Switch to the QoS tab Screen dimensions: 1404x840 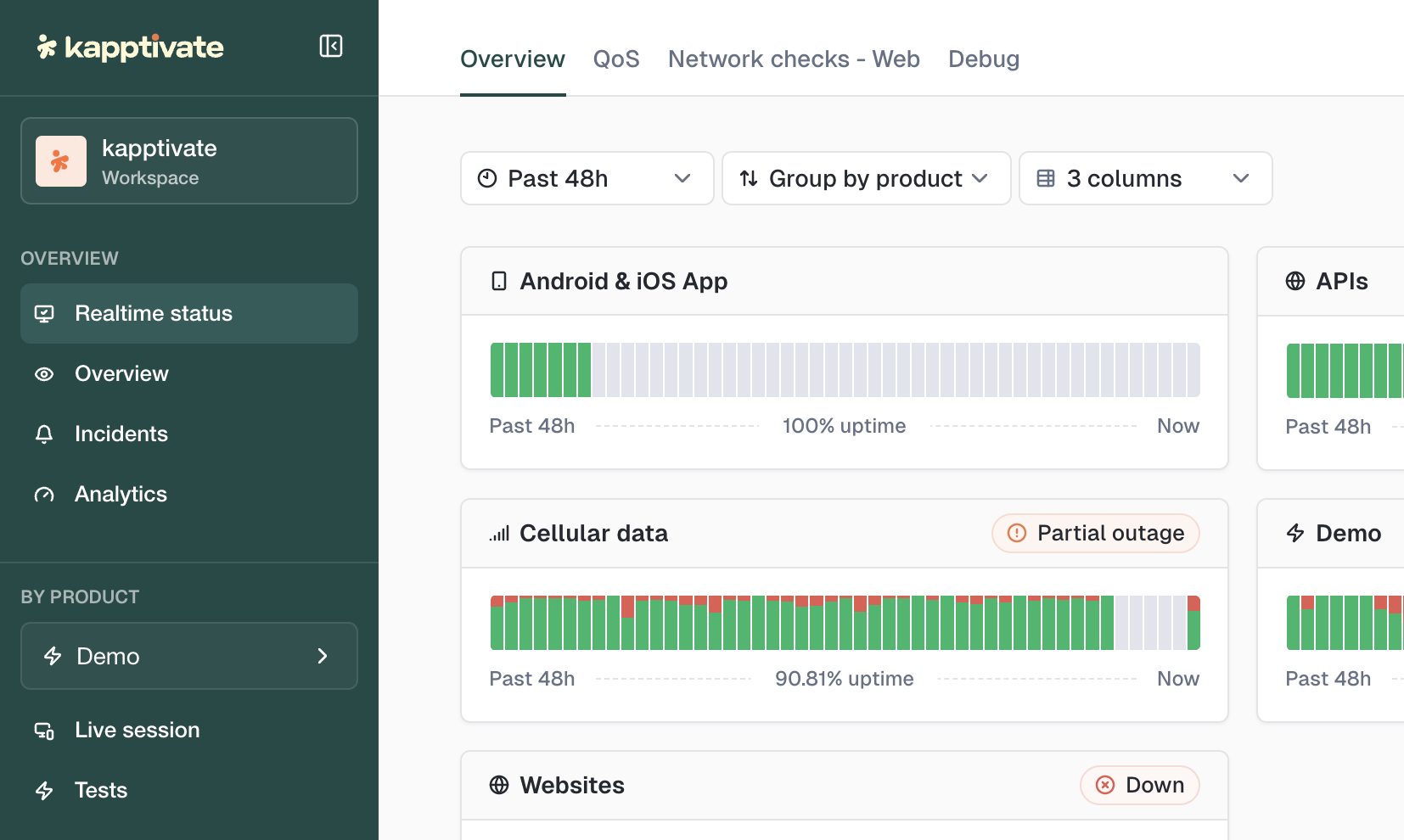coord(616,59)
